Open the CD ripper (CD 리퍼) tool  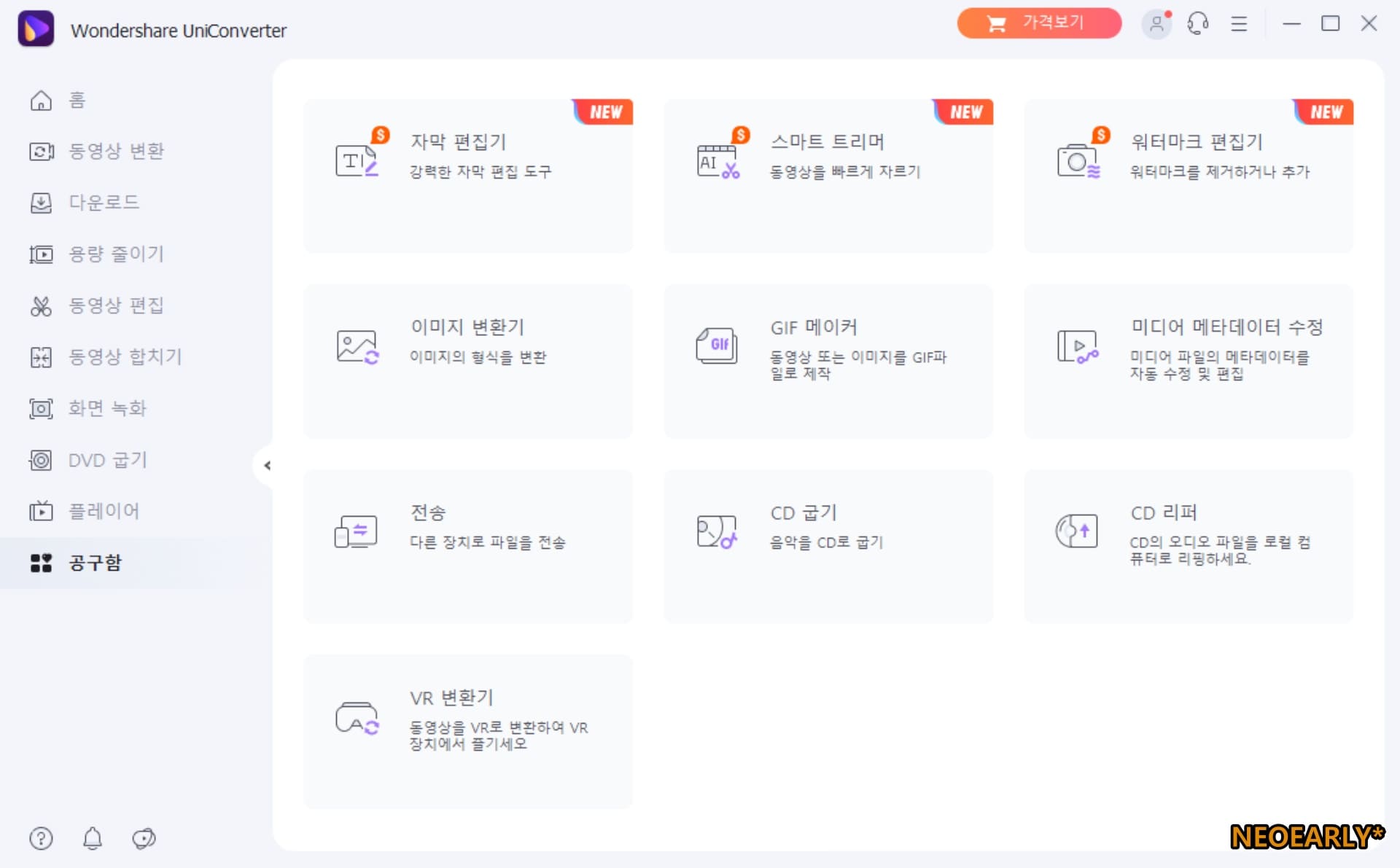(1188, 547)
